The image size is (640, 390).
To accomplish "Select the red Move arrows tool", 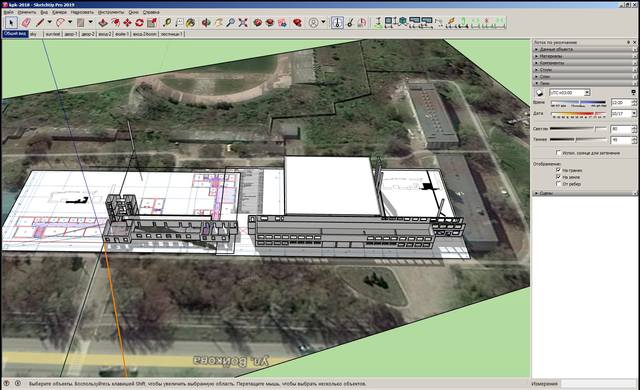I will (127, 22).
